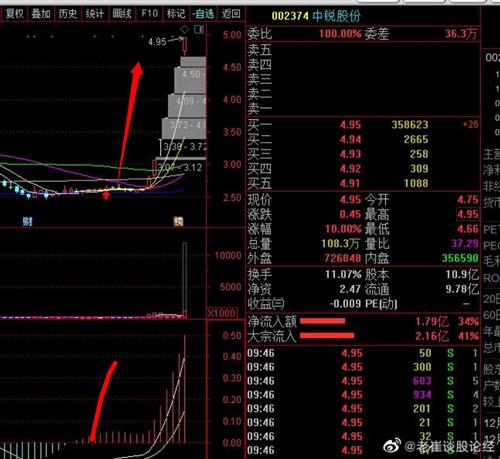The image size is (500, 459).
Task: Click the 流通 value 9.78亿
Action: 462,289
